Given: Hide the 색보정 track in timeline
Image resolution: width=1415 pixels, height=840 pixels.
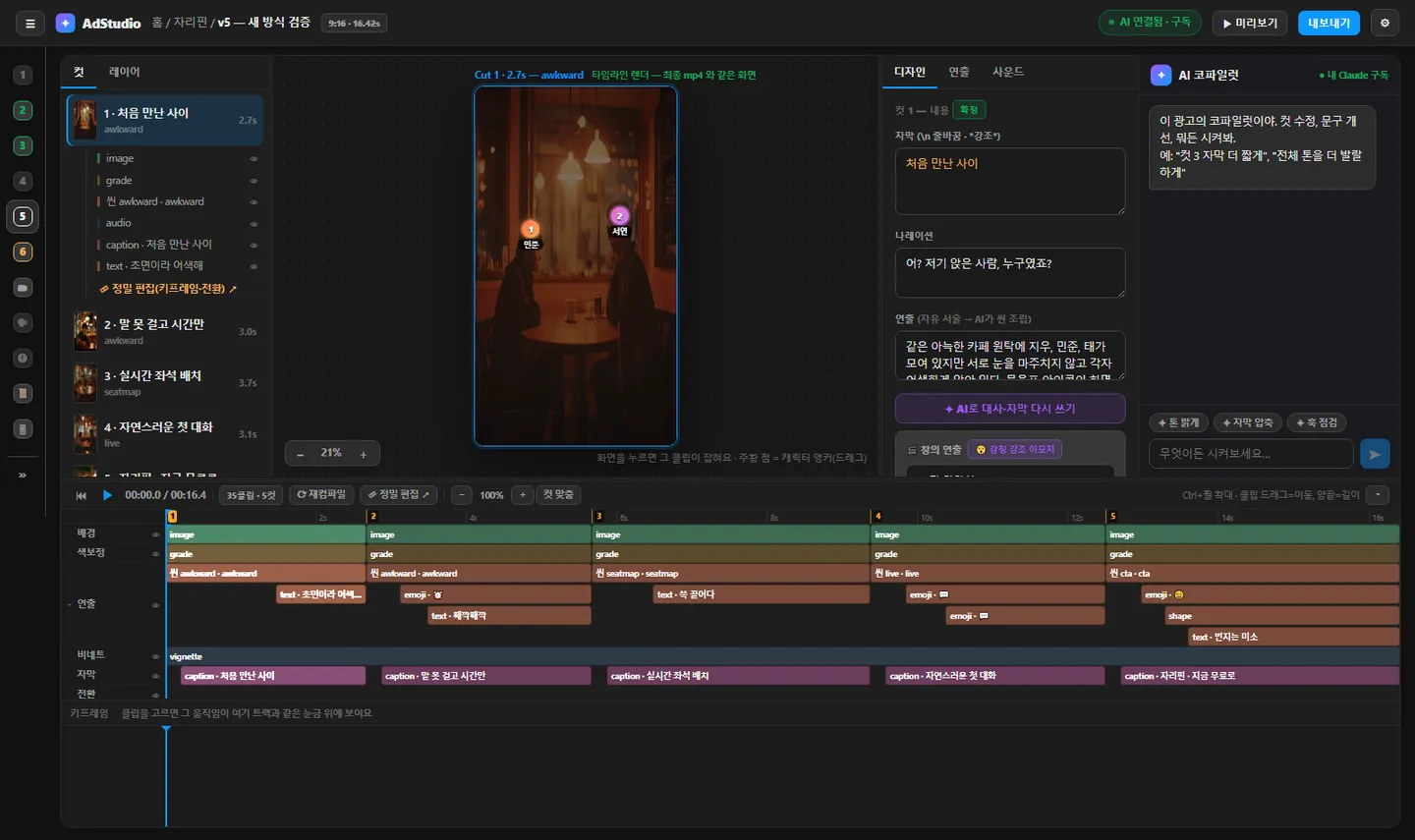Looking at the screenshot, I should point(155,554).
